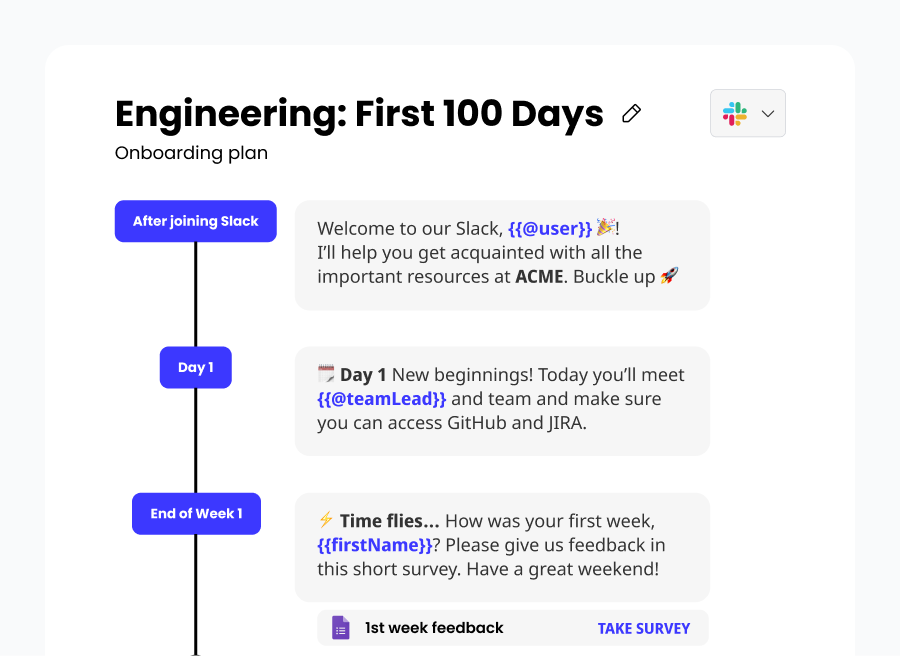Click the Engineering: First 100 Days title
The image size is (900, 656).
359,114
